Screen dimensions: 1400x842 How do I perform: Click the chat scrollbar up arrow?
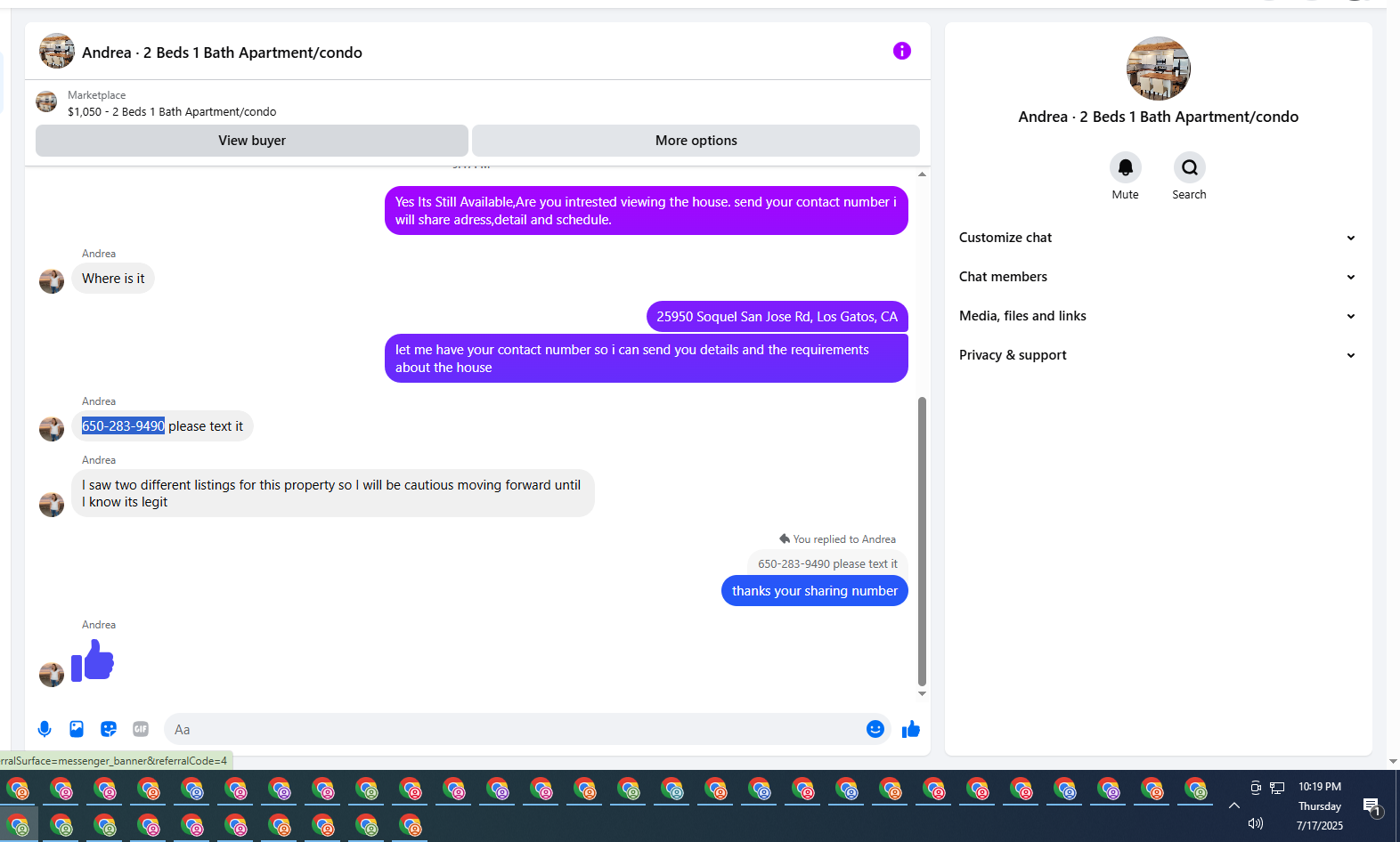pos(922,174)
